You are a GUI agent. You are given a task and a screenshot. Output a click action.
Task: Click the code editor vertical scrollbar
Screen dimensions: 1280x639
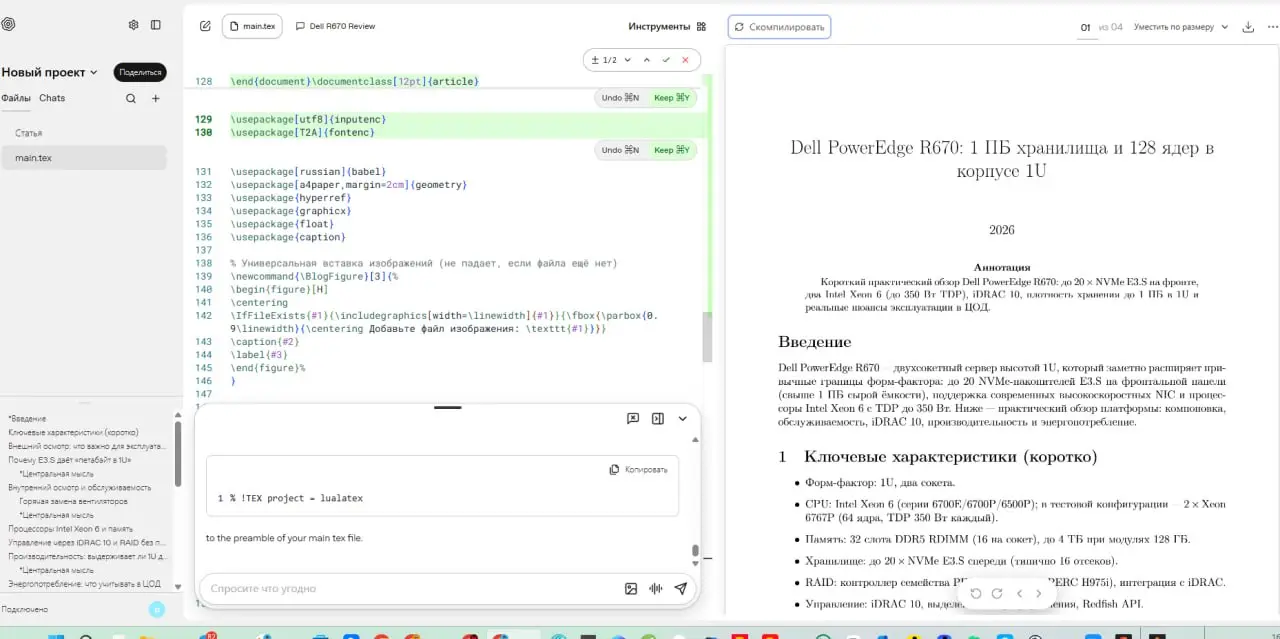coord(708,337)
